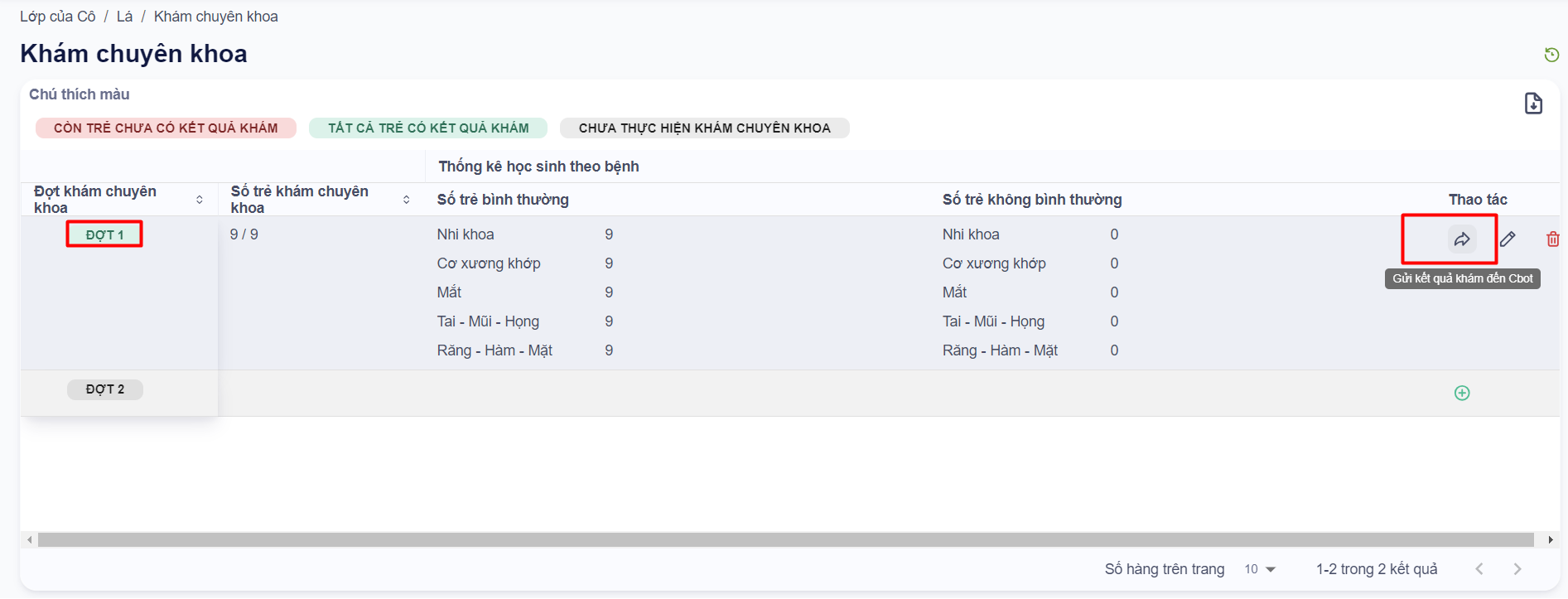Send exam results to Cbot for Đợt 1

click(x=1462, y=239)
